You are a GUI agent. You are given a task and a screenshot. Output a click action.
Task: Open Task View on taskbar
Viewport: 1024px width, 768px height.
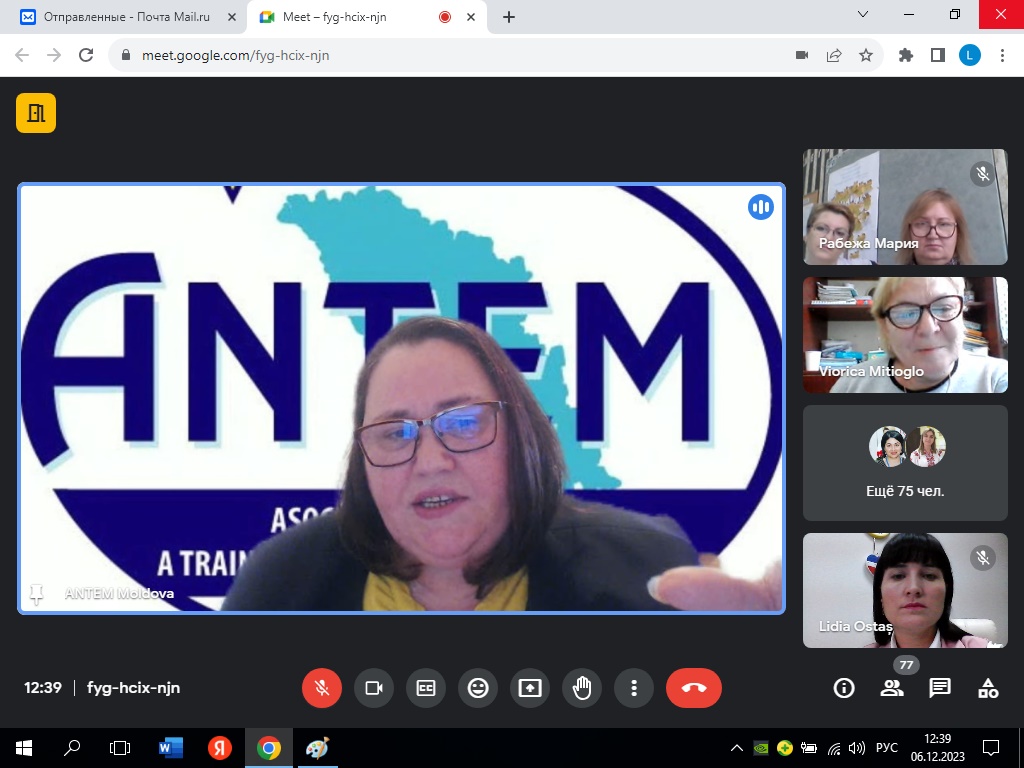(x=120, y=748)
